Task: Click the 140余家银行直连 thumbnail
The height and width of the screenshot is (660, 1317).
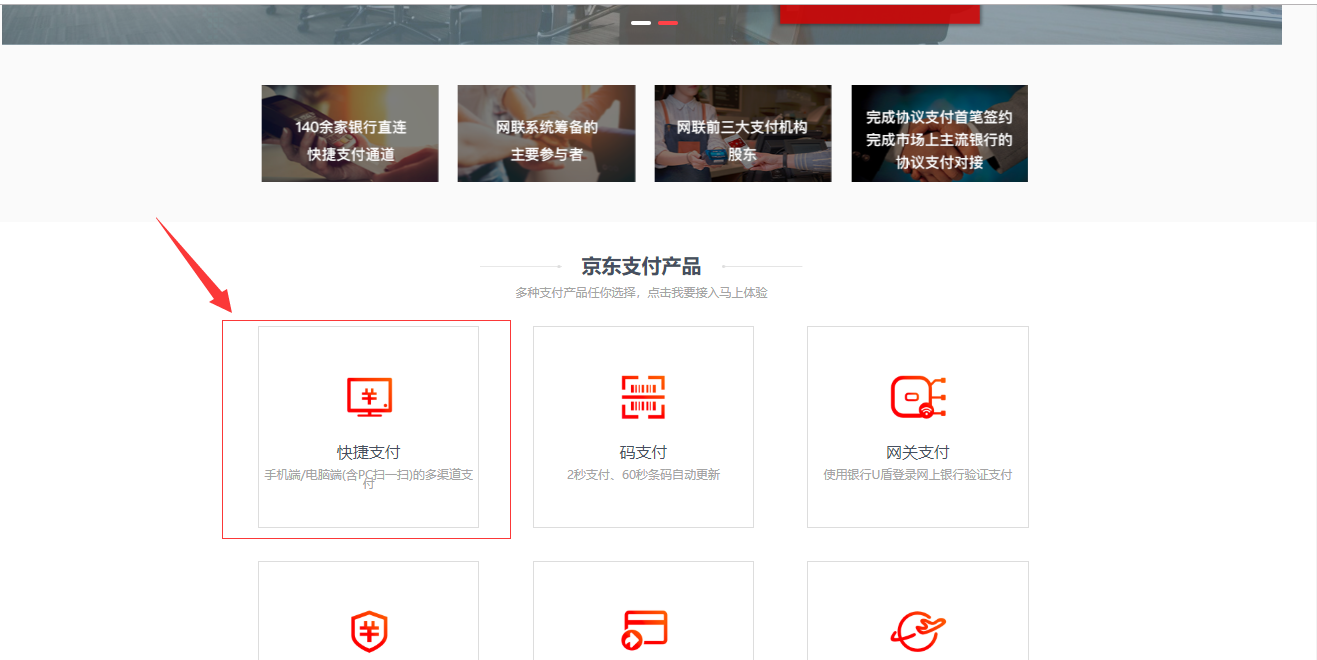Action: (x=350, y=134)
